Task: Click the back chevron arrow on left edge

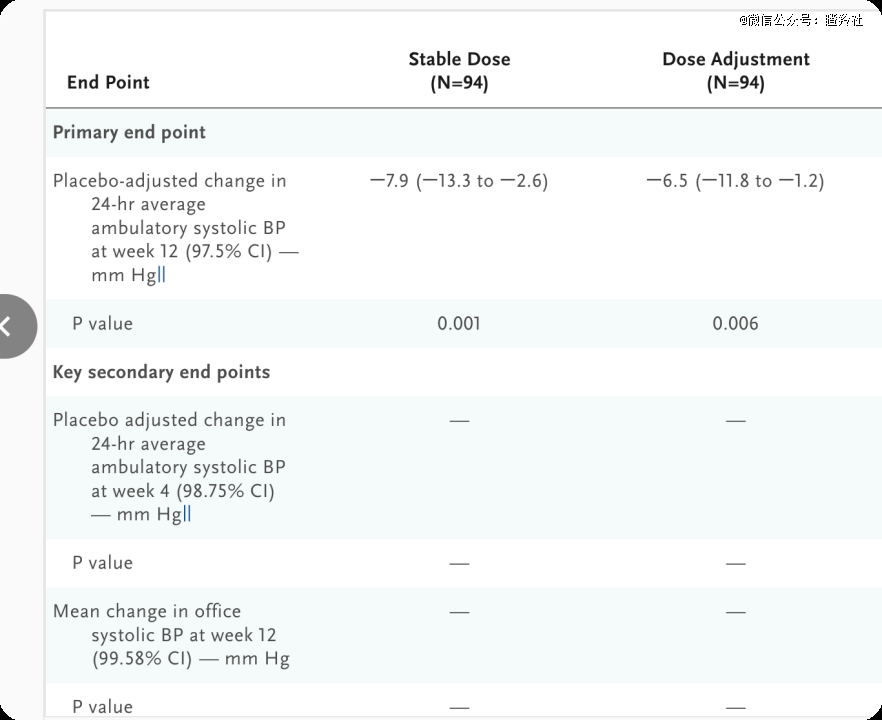Action: [8, 326]
